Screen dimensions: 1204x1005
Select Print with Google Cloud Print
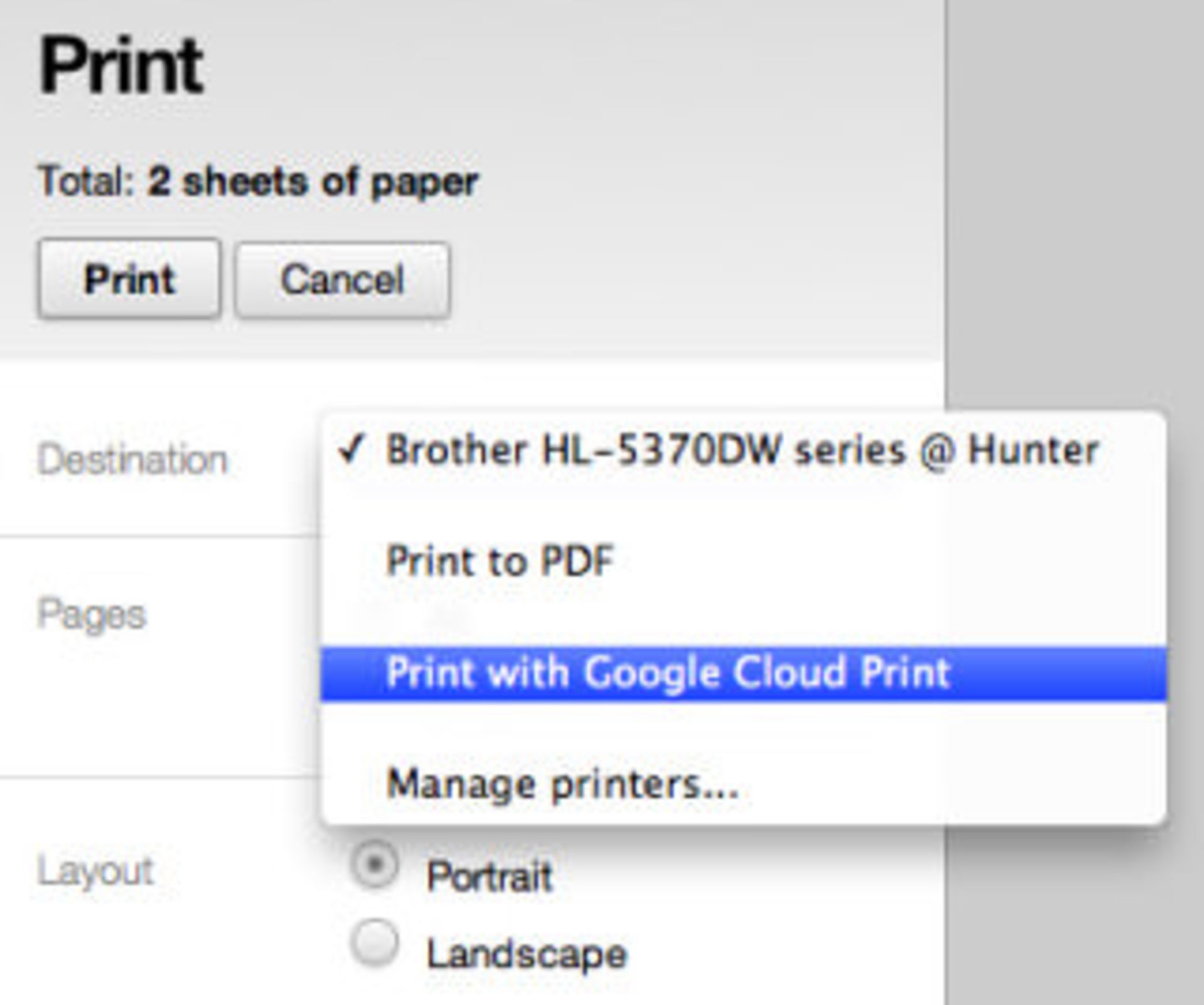click(668, 673)
